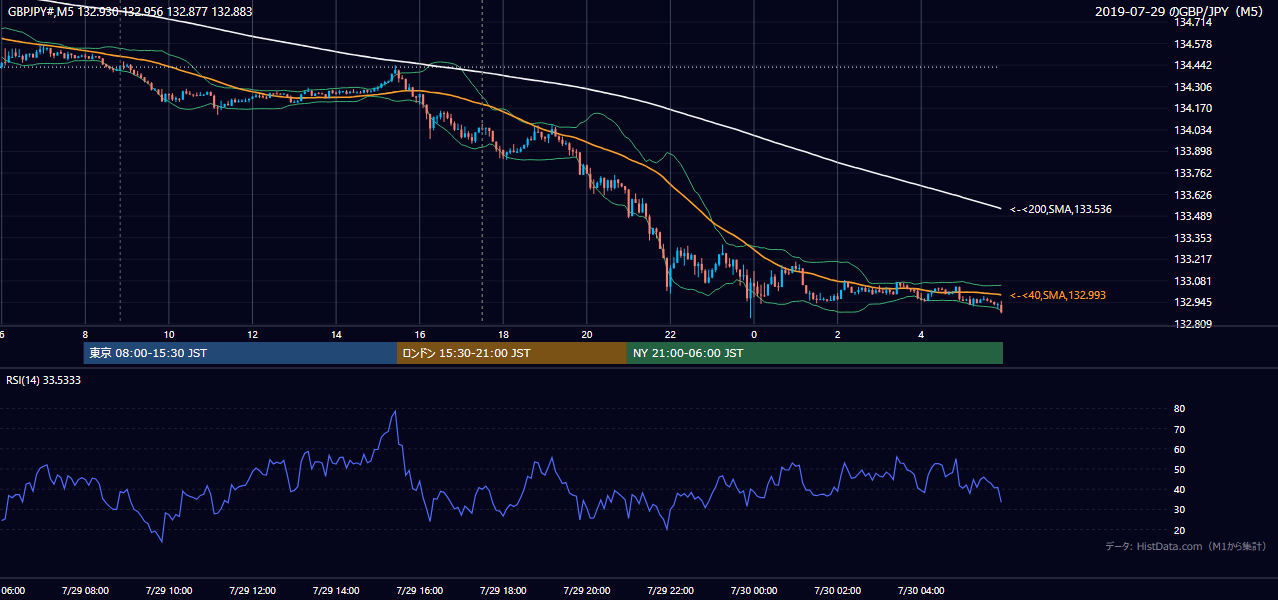This screenshot has width=1278, height=600.
Task: Click hour label 18 under the price chart
Action: pyautogui.click(x=503, y=335)
